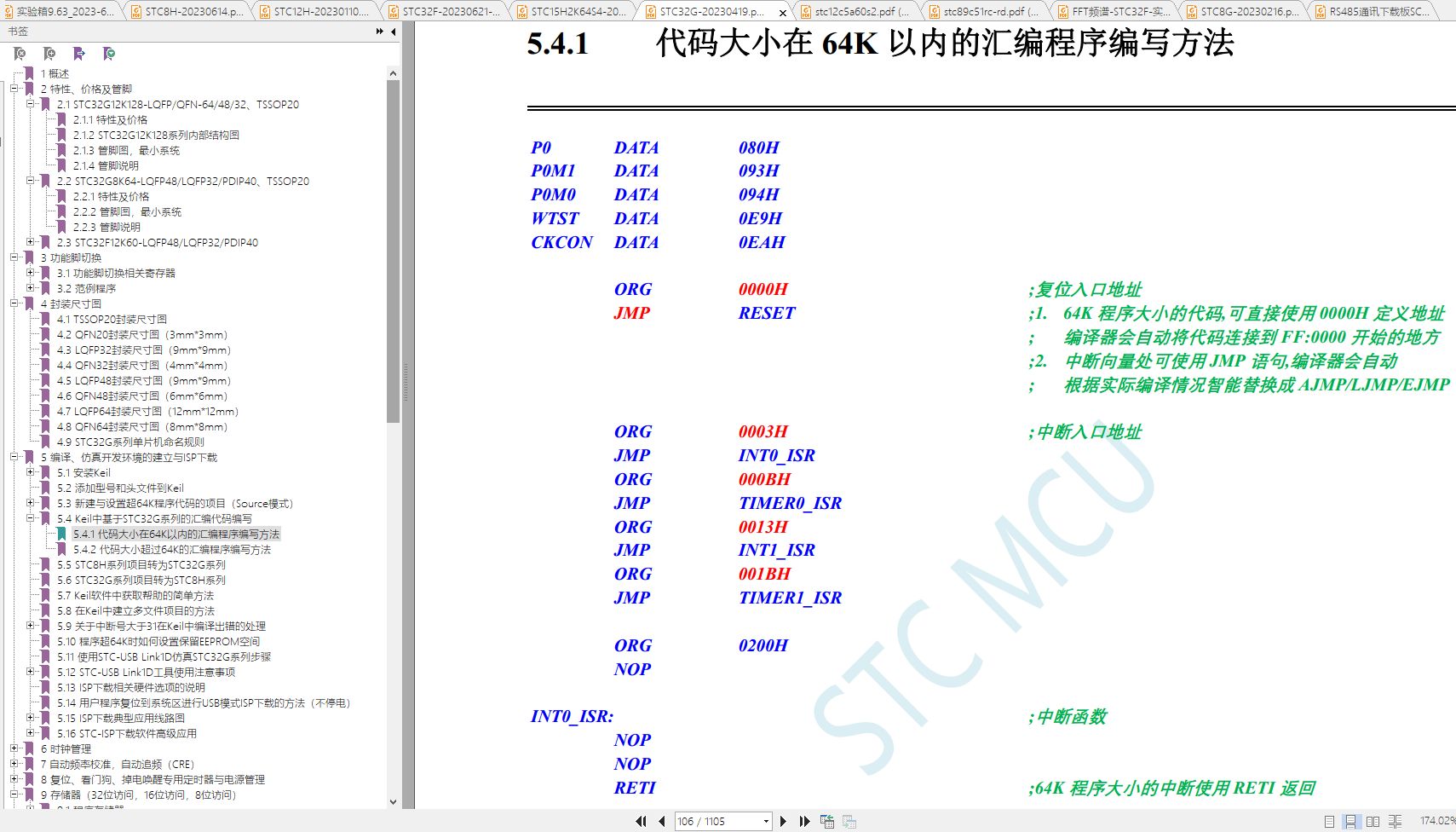
Task: Open bookmark 5.10 程序超64K时如何设置保留EEPROM空间
Action: [x=158, y=642]
